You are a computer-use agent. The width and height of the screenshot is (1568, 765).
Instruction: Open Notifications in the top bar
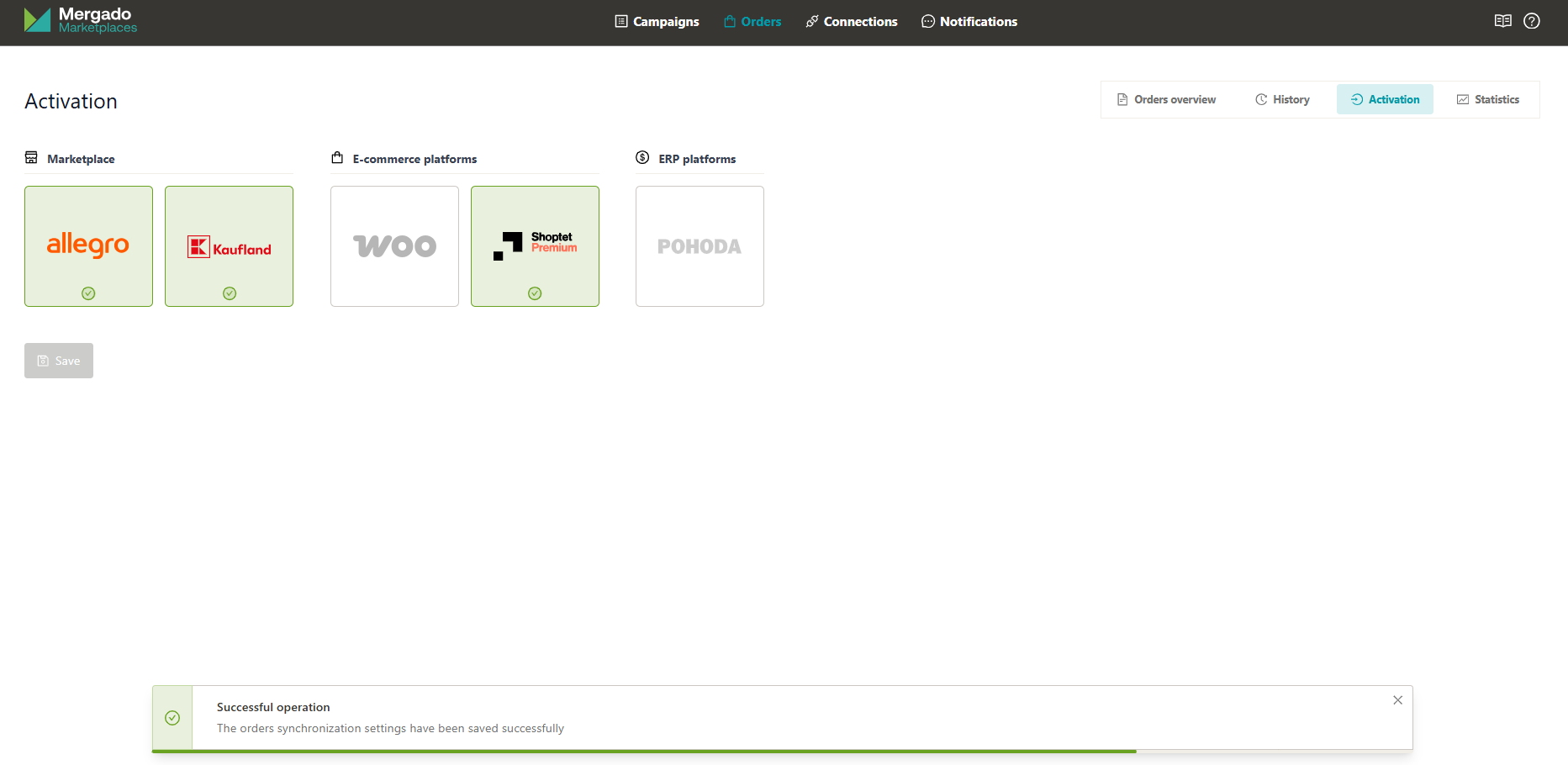click(969, 22)
